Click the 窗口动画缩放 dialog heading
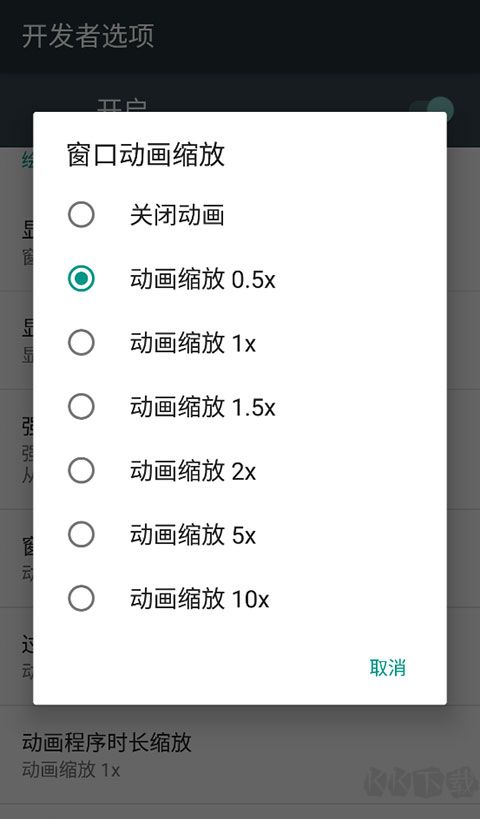Screen dimensions: 480x819 pos(146,155)
